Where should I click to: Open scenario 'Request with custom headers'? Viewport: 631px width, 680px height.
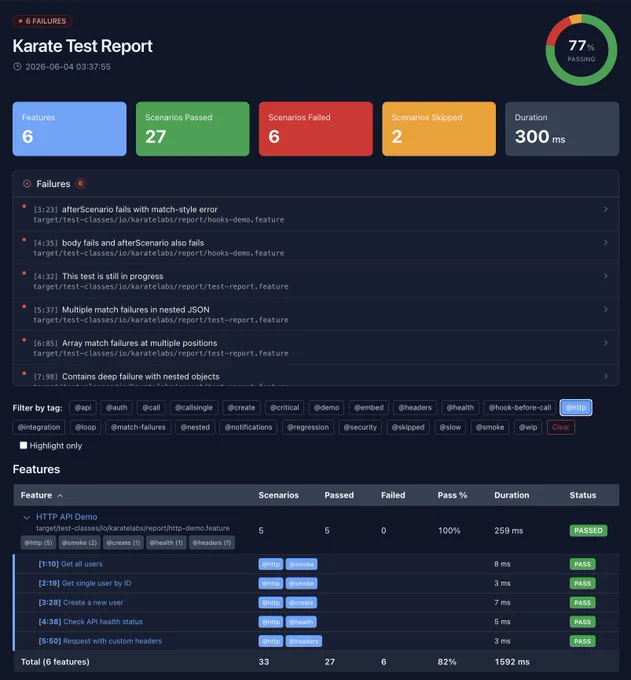point(100,641)
